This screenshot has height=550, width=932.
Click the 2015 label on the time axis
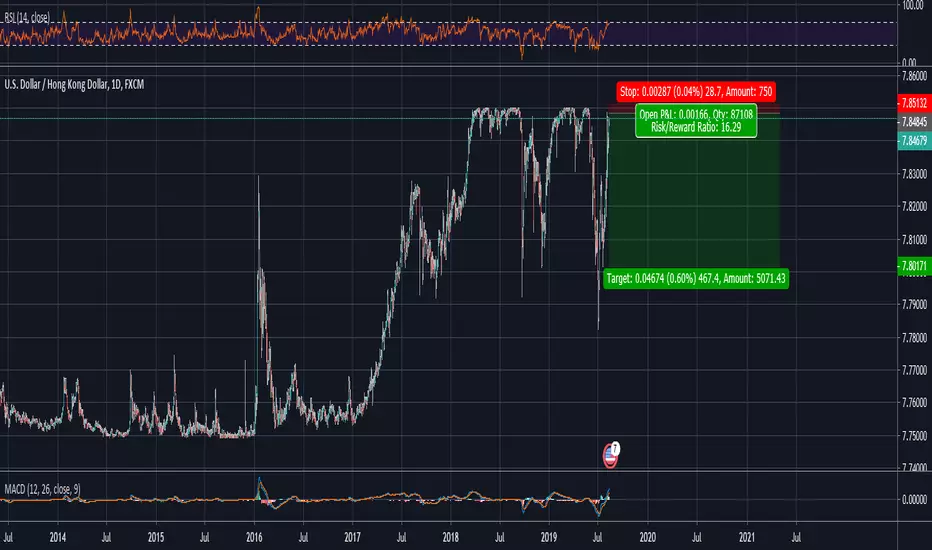pos(156,538)
